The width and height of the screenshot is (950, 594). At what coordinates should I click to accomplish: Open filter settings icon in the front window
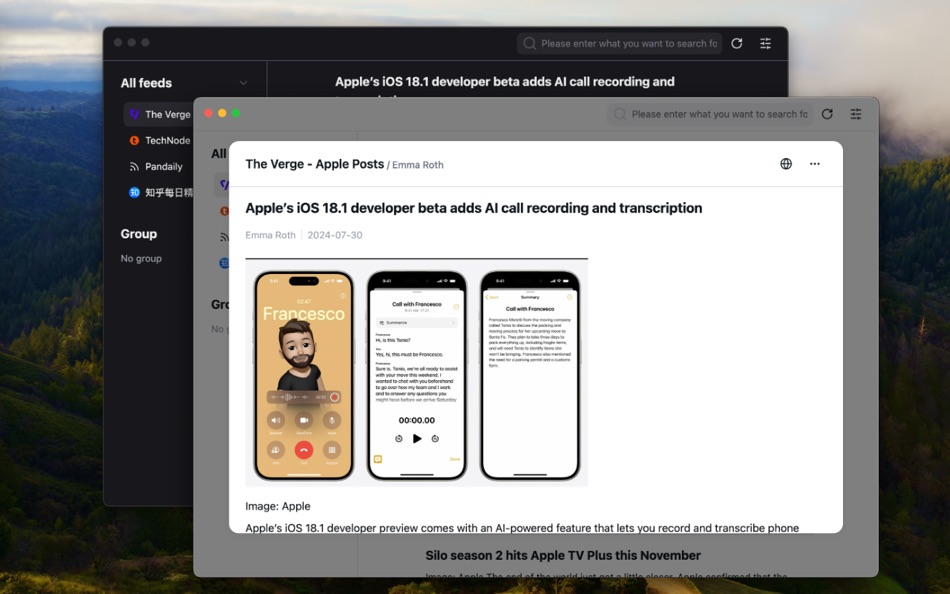coord(855,114)
